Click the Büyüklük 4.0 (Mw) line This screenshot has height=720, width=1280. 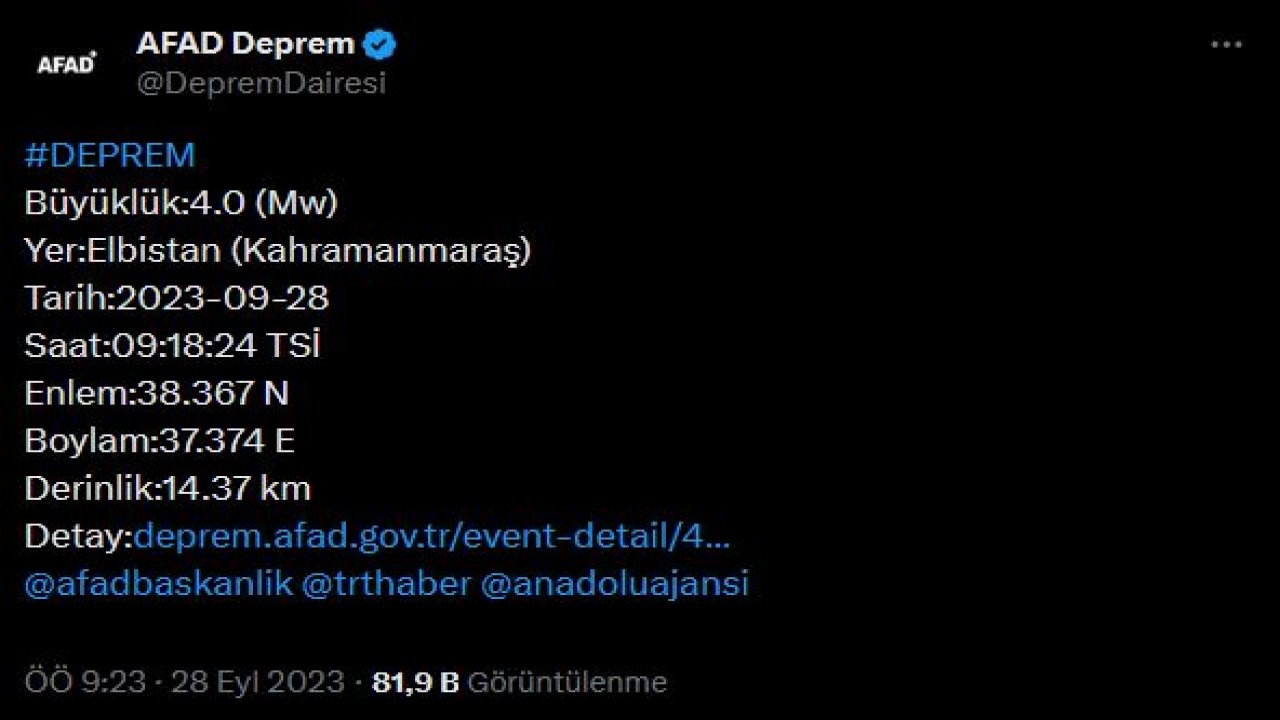[181, 204]
